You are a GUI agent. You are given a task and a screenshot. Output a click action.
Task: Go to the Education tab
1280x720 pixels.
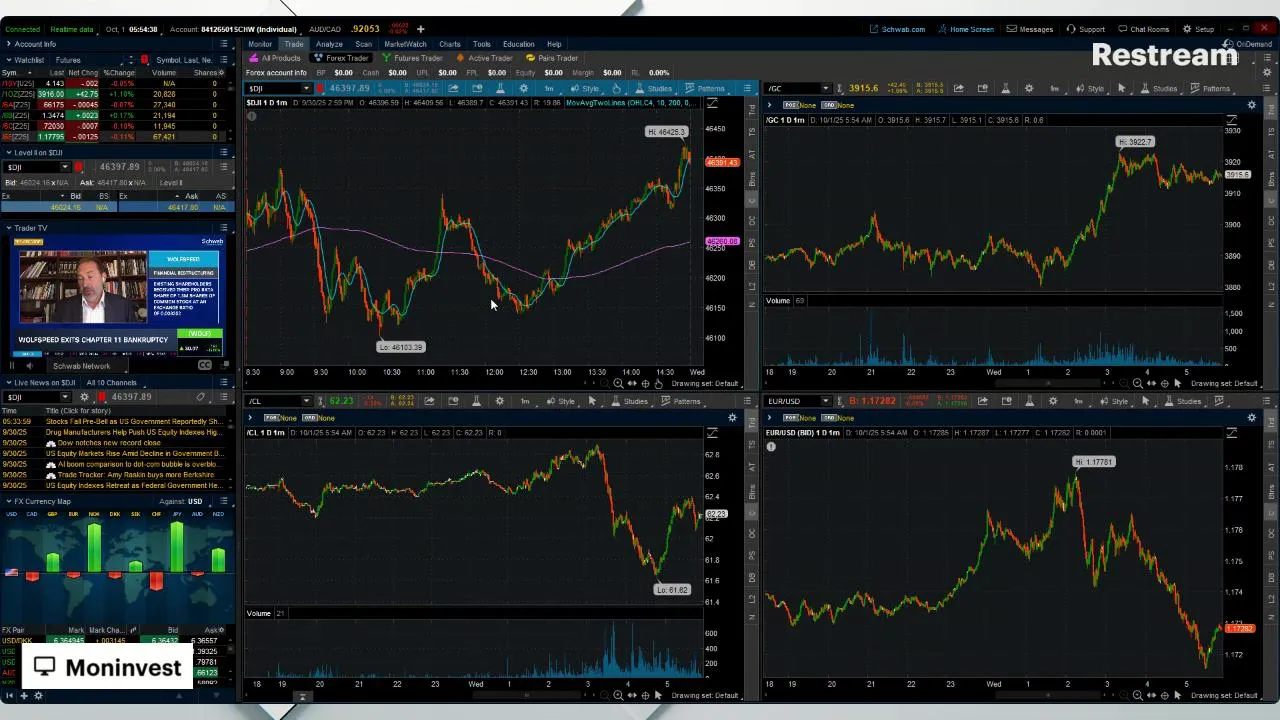518,44
